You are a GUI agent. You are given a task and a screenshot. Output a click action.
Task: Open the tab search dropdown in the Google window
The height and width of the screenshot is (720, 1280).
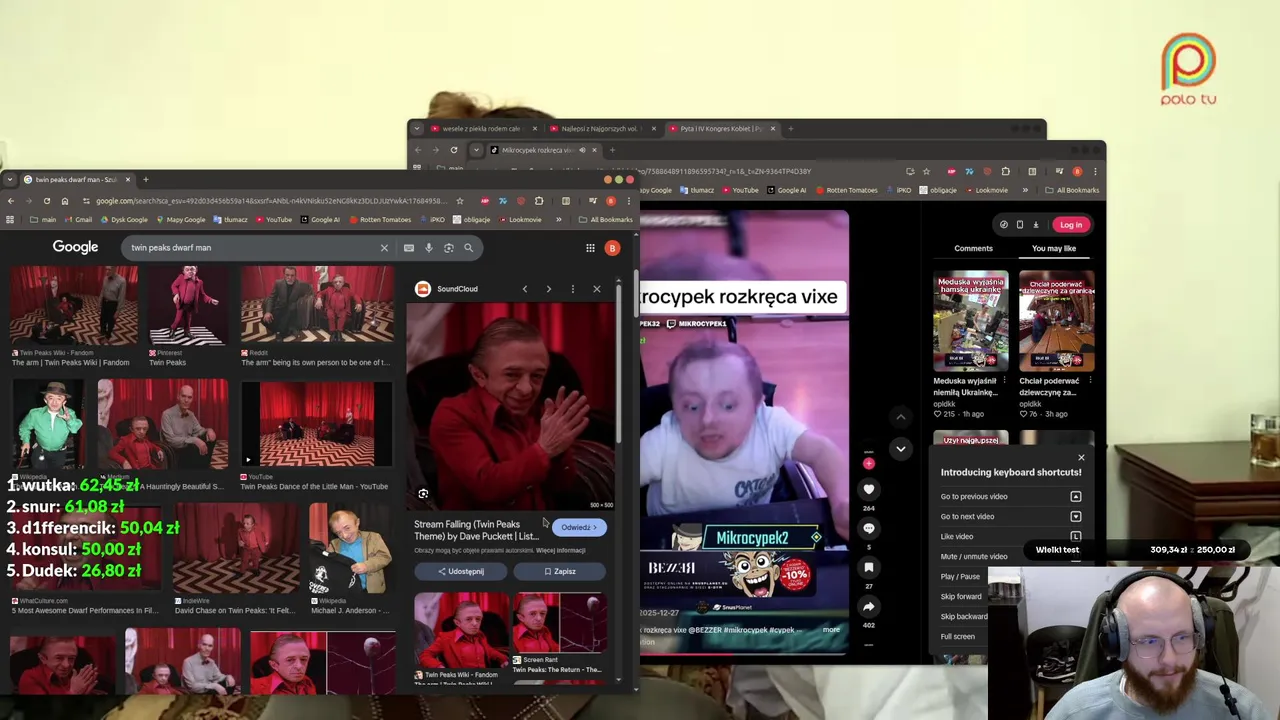[10, 180]
